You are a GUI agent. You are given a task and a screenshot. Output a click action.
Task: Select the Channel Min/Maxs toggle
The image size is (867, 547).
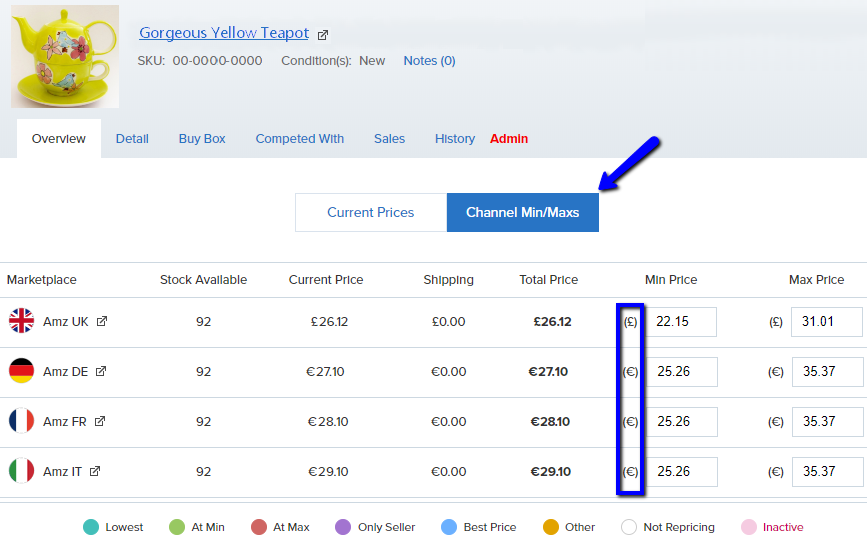pyautogui.click(x=522, y=212)
